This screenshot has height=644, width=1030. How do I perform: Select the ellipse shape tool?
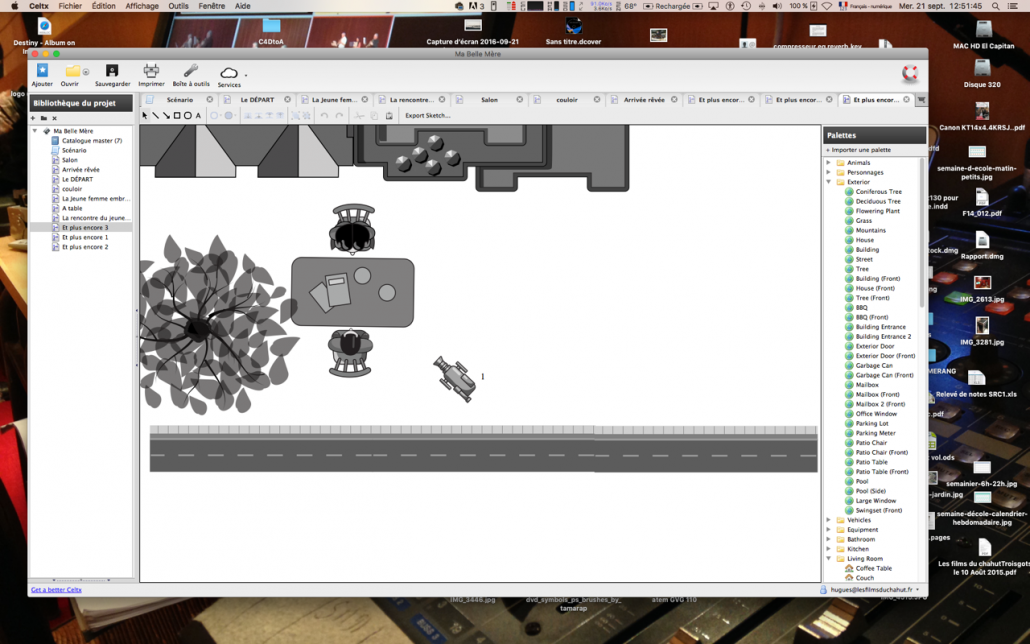click(187, 116)
